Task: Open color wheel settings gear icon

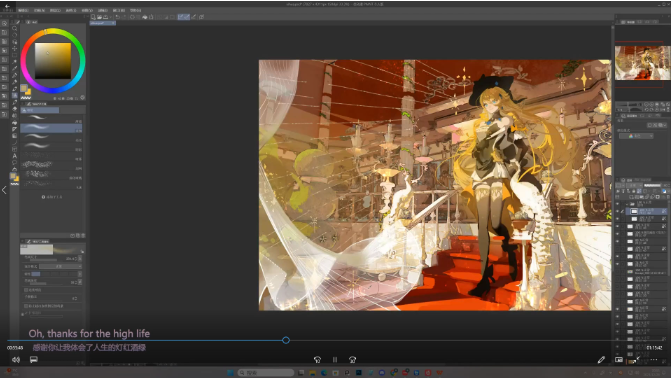Action: point(82,98)
